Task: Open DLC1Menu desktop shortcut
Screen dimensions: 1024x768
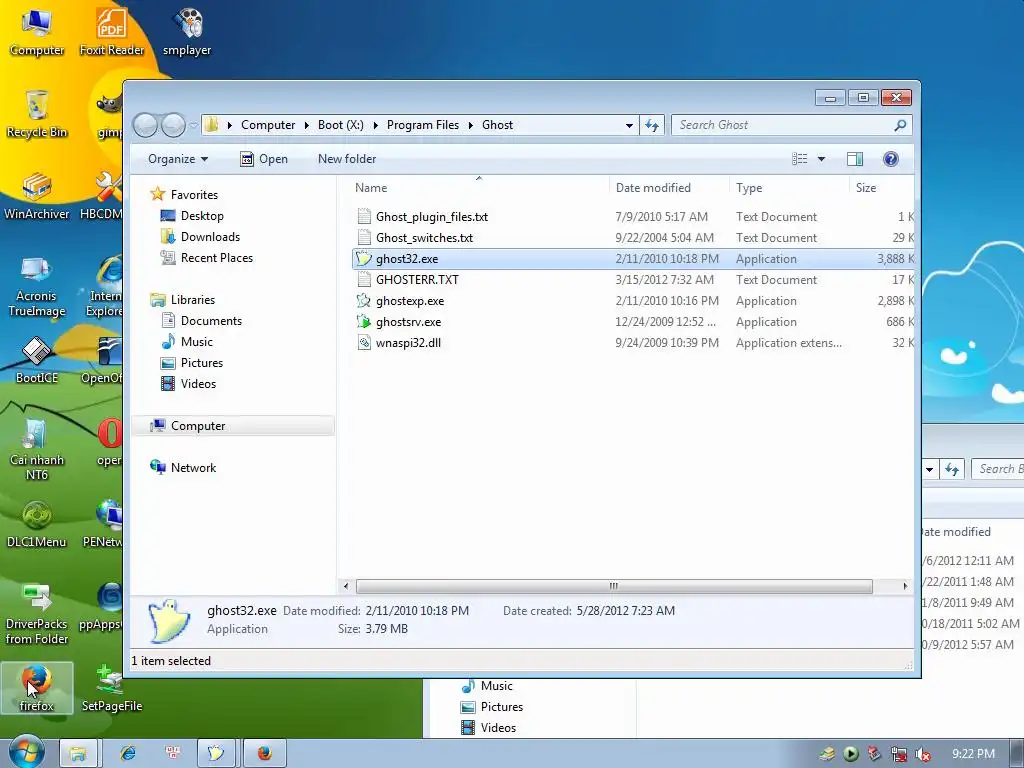Action: click(37, 524)
